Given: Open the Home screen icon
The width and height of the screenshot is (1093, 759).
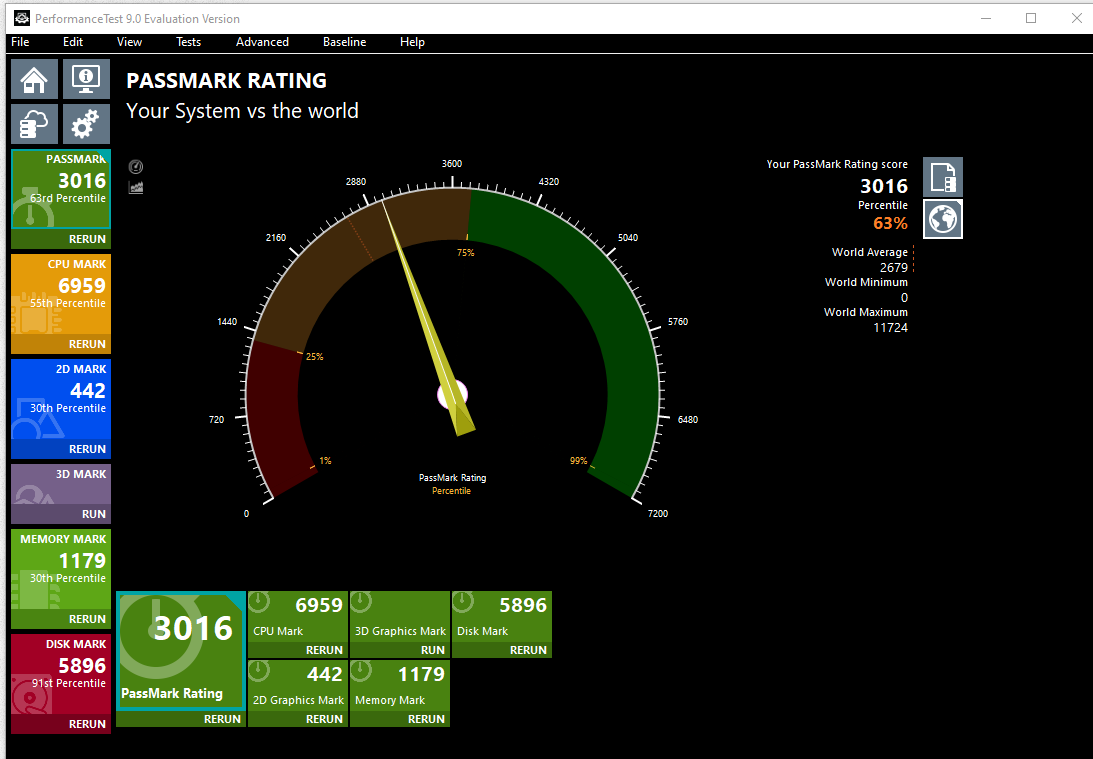Looking at the screenshot, I should coord(34,79).
